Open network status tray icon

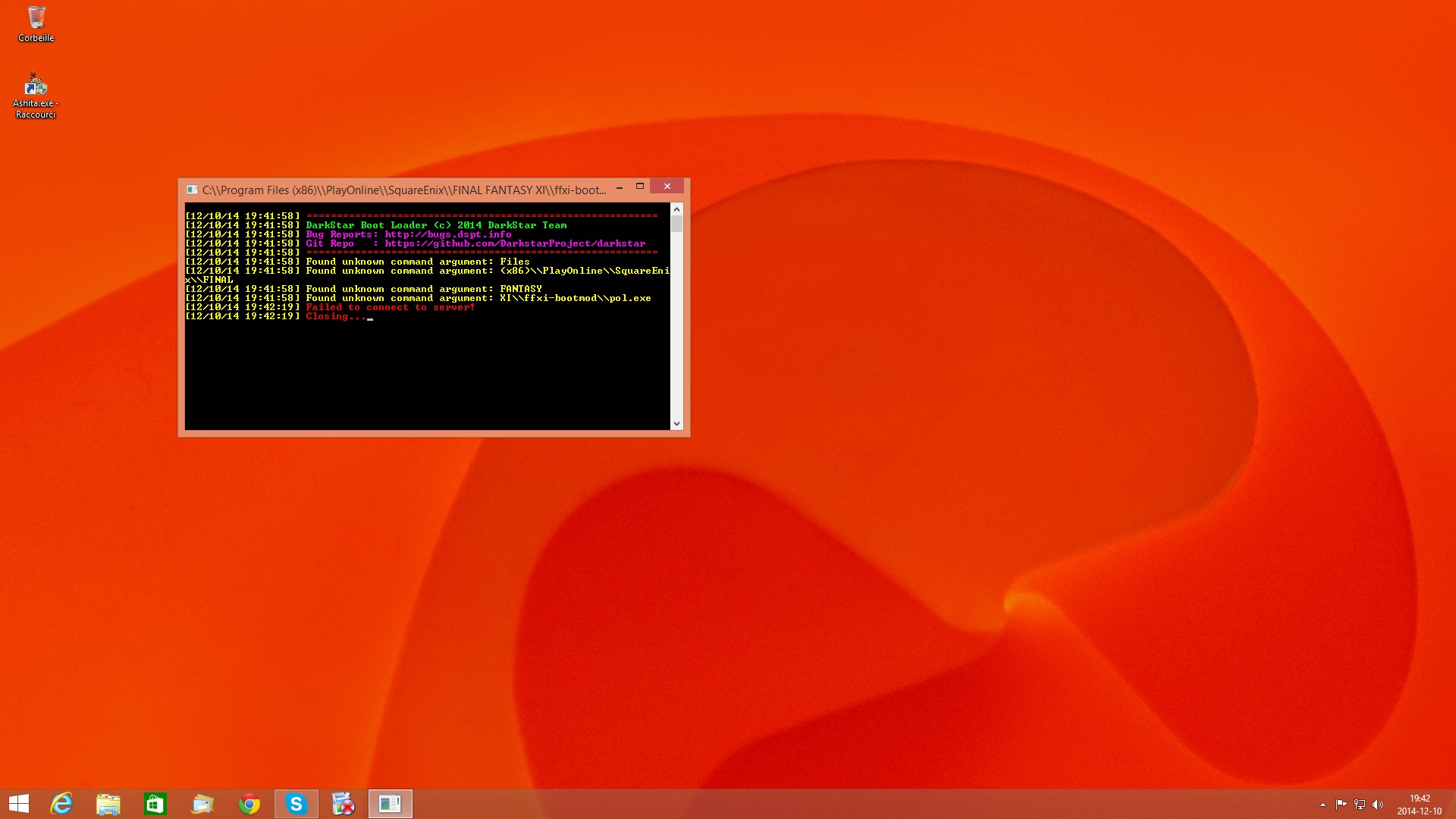tap(1360, 805)
